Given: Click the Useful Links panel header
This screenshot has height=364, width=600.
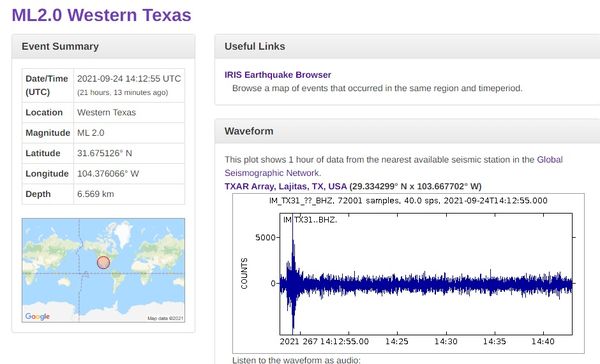Looking at the screenshot, I should pyautogui.click(x=407, y=46).
